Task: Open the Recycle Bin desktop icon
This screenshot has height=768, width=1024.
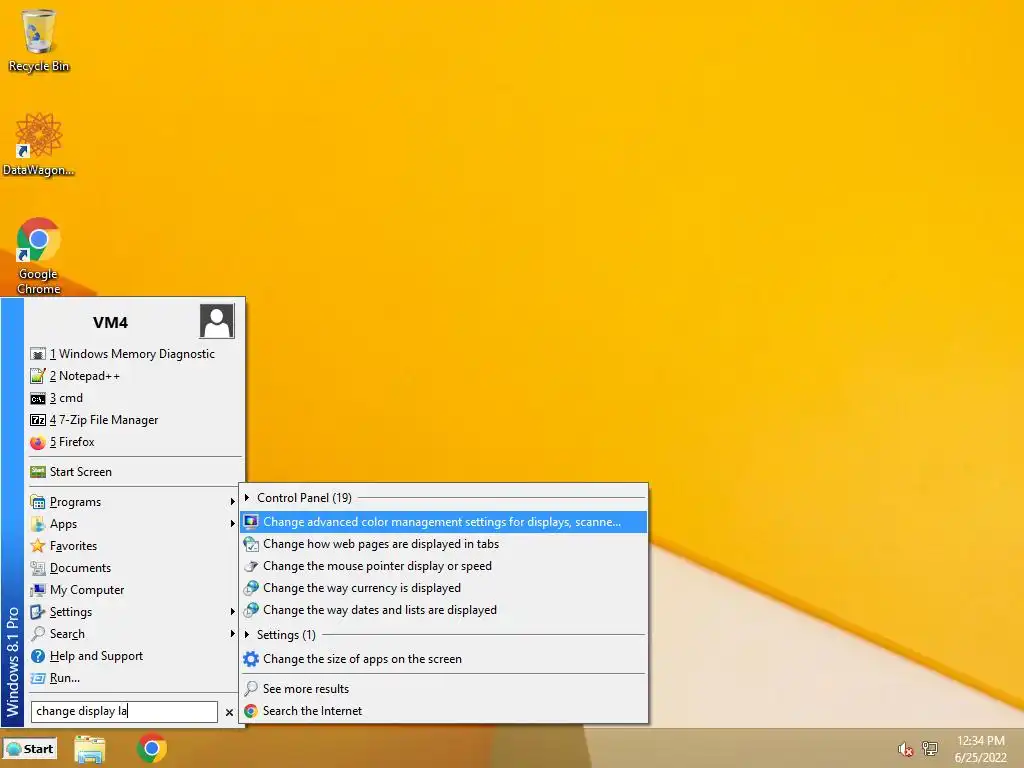Action: point(39,40)
